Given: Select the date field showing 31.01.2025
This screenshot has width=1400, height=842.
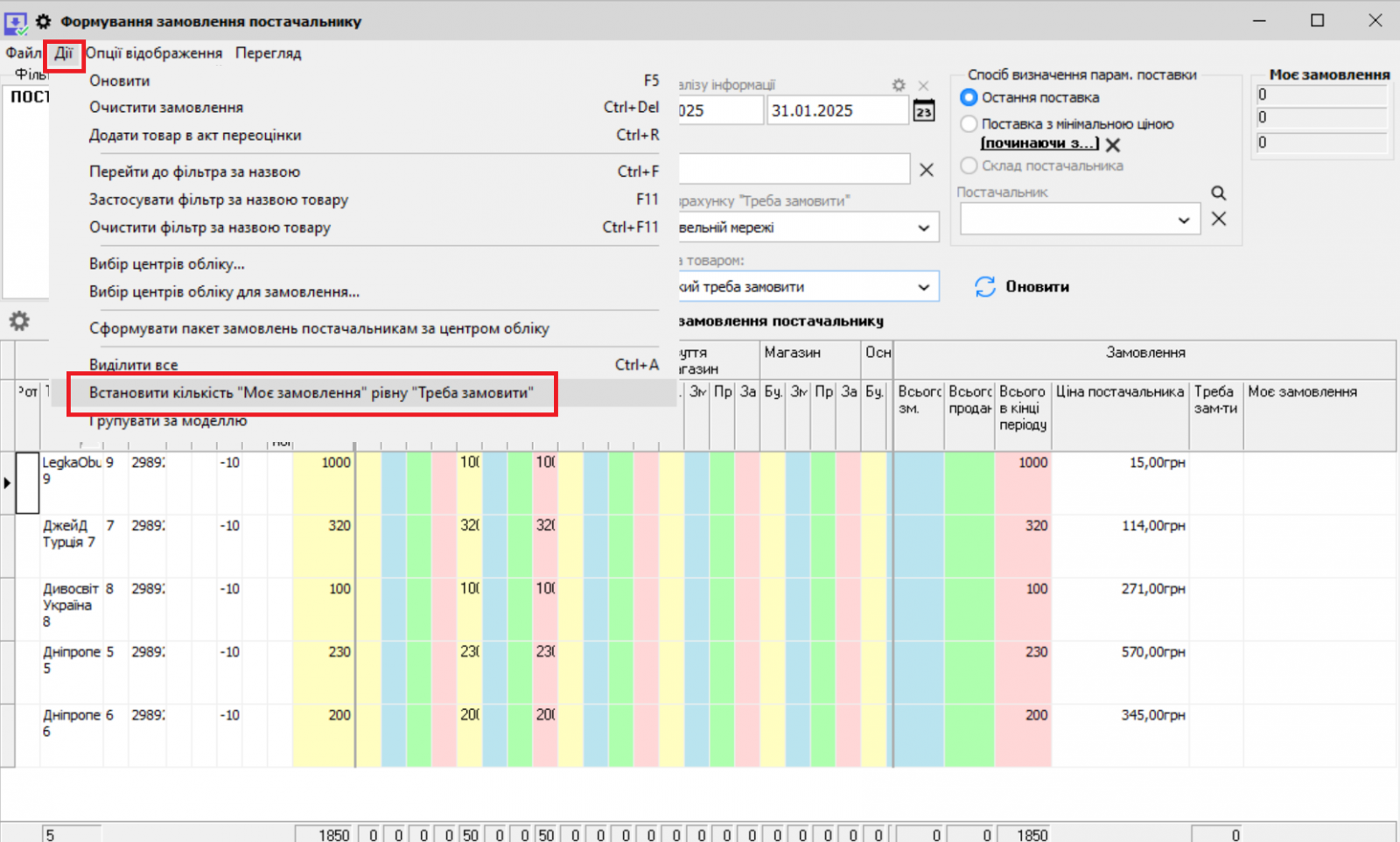Looking at the screenshot, I should click(836, 109).
